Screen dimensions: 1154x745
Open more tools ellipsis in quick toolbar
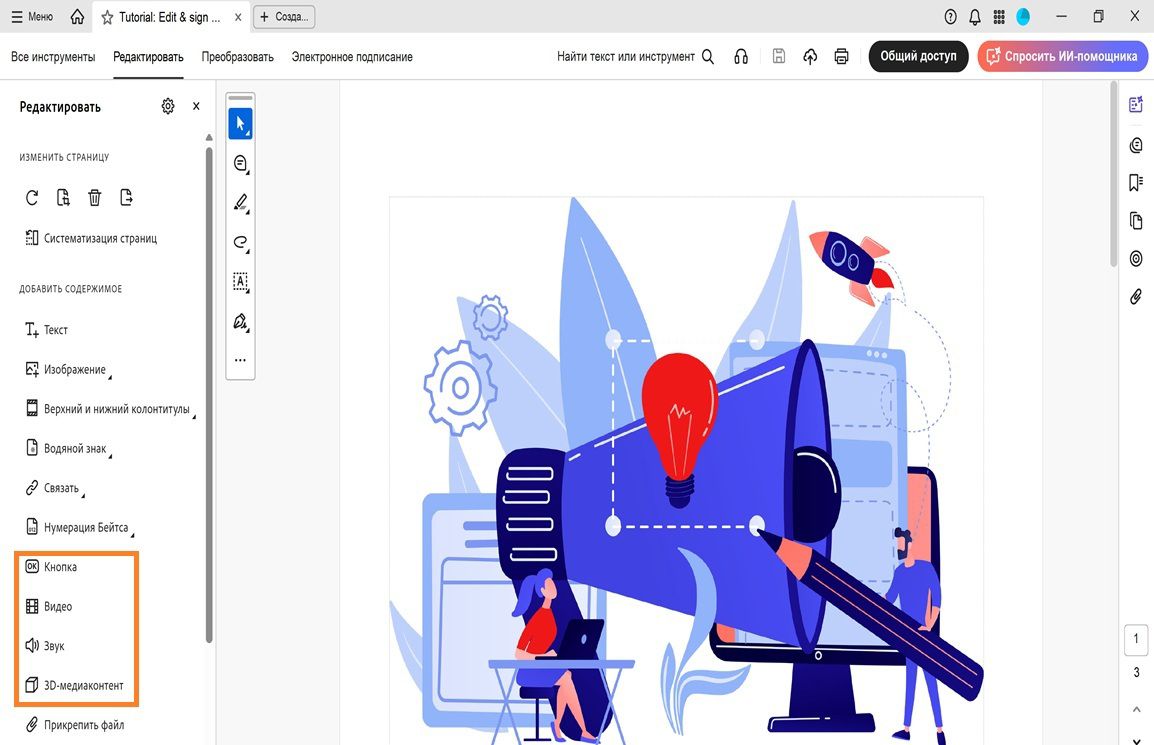[x=241, y=360]
